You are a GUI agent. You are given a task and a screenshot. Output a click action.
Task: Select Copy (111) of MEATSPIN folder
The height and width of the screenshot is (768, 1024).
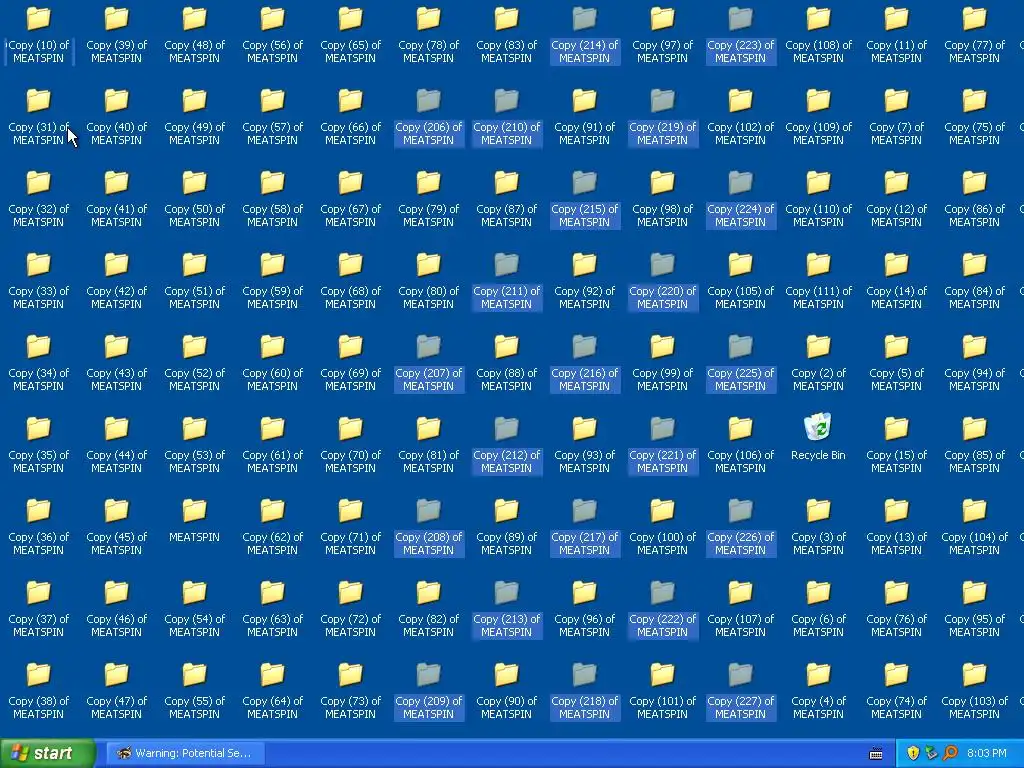tap(818, 280)
